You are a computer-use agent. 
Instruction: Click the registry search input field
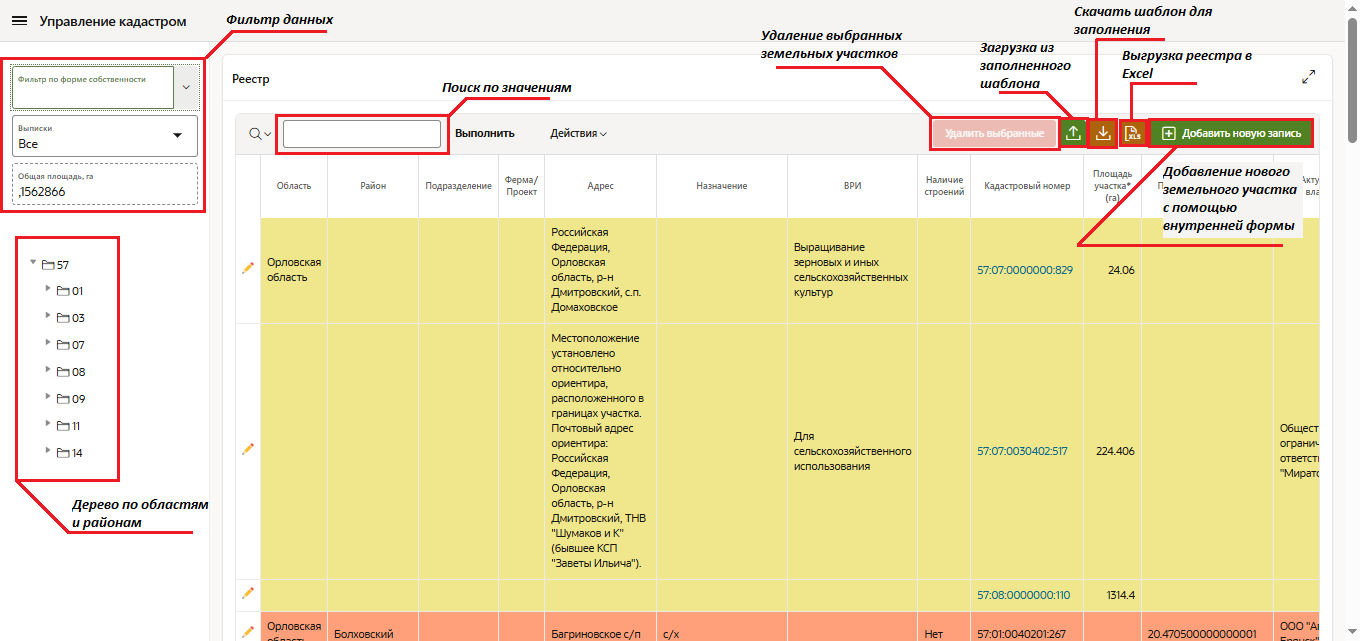click(362, 134)
